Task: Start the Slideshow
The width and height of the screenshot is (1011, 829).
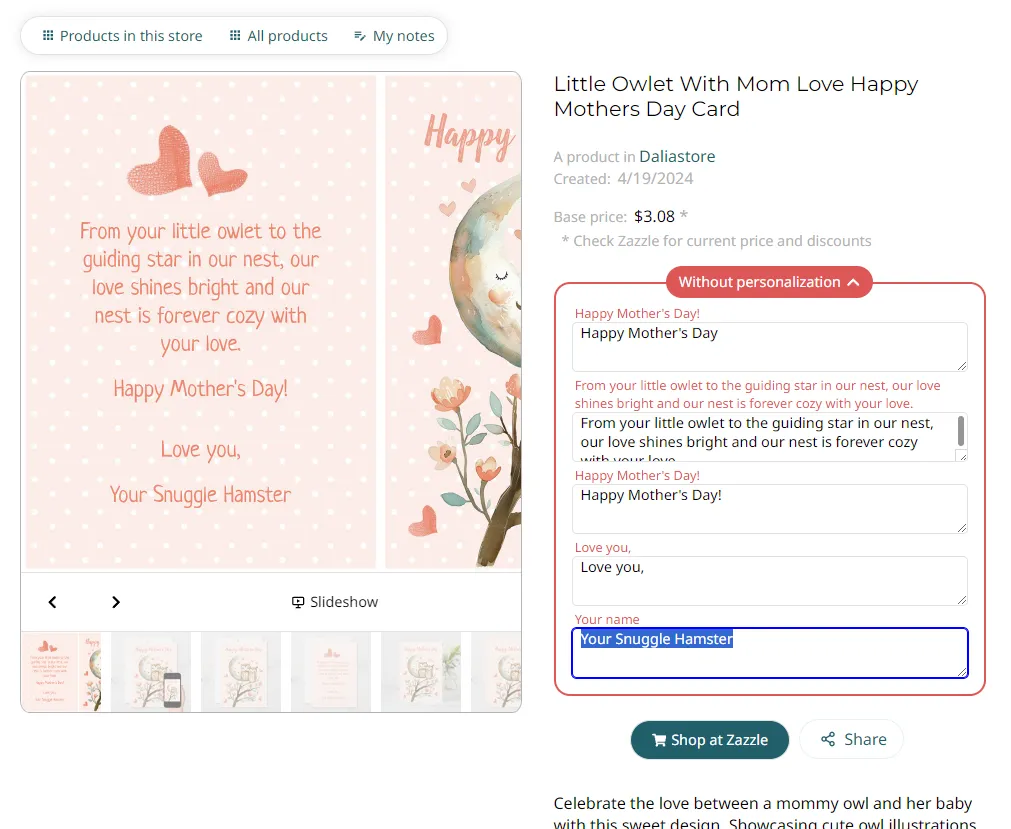Action: point(334,602)
